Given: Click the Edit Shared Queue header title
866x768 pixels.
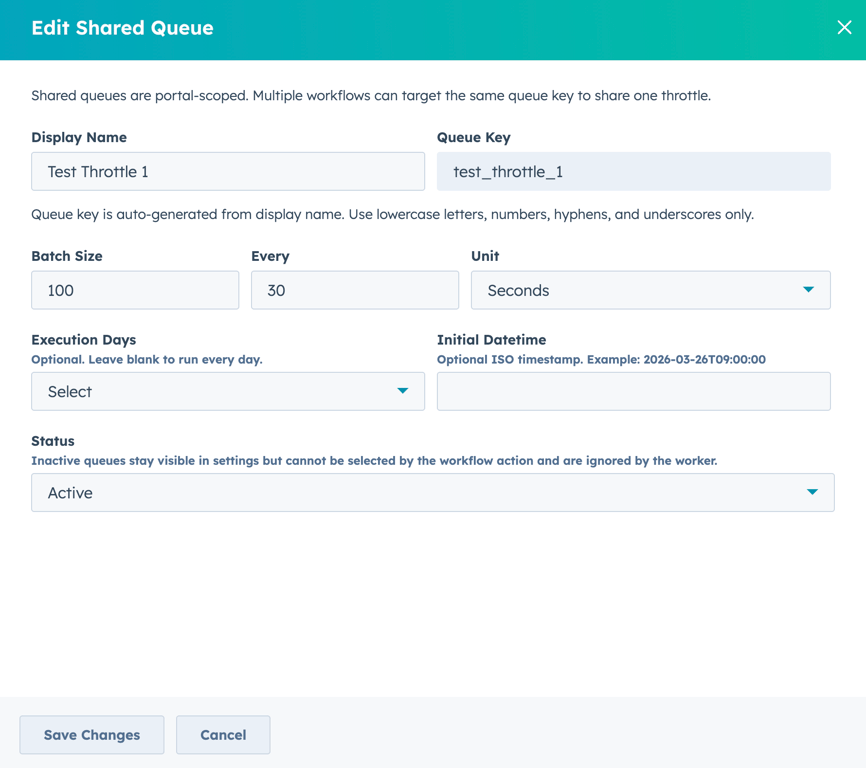Looking at the screenshot, I should click(122, 28).
